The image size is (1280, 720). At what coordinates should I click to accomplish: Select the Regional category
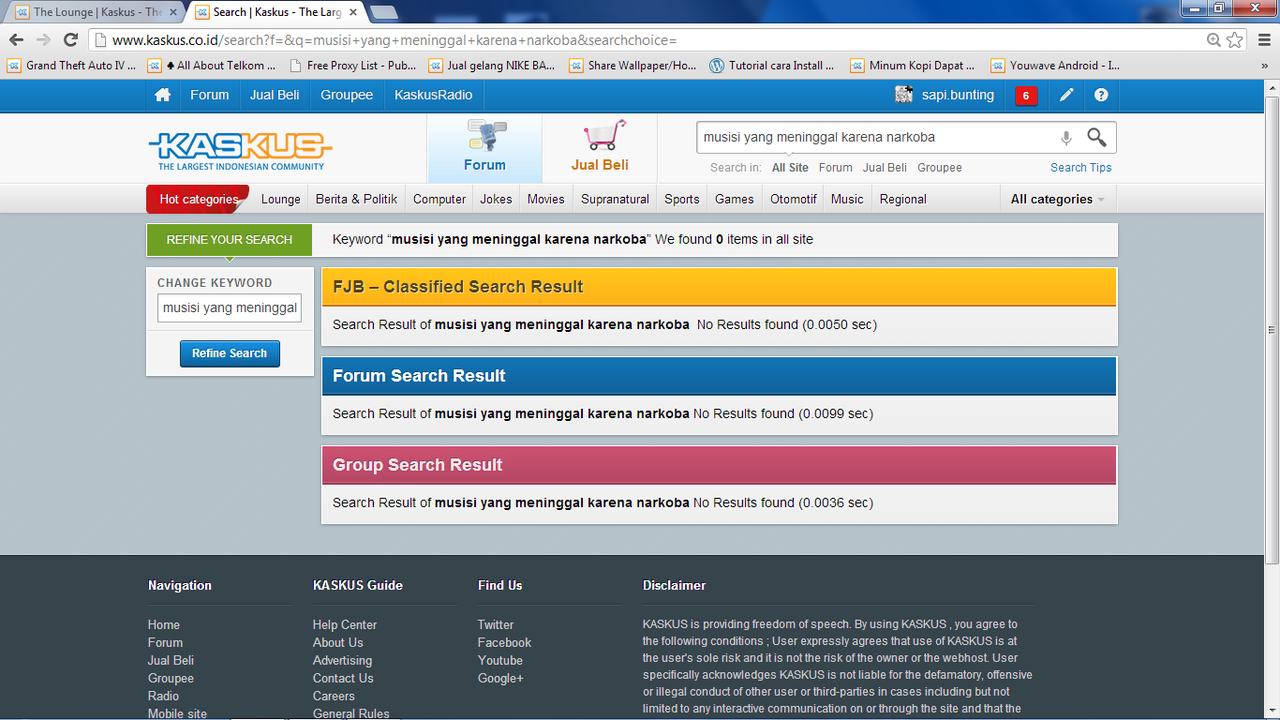903,199
